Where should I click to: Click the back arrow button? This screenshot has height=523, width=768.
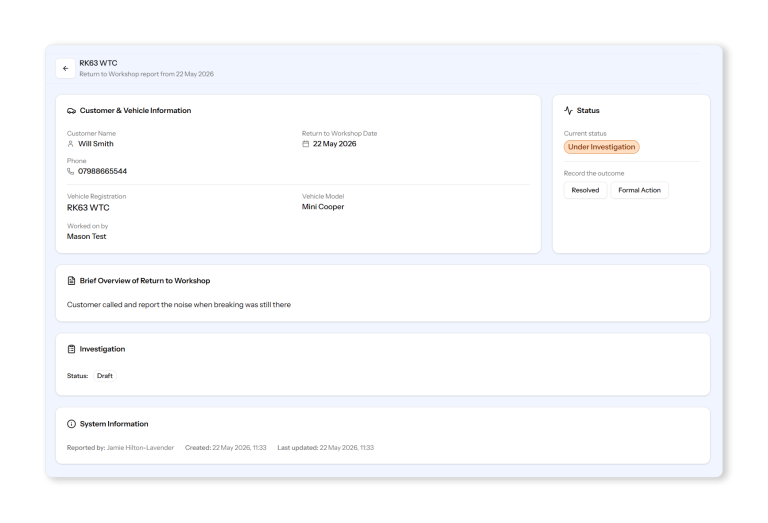(66, 69)
